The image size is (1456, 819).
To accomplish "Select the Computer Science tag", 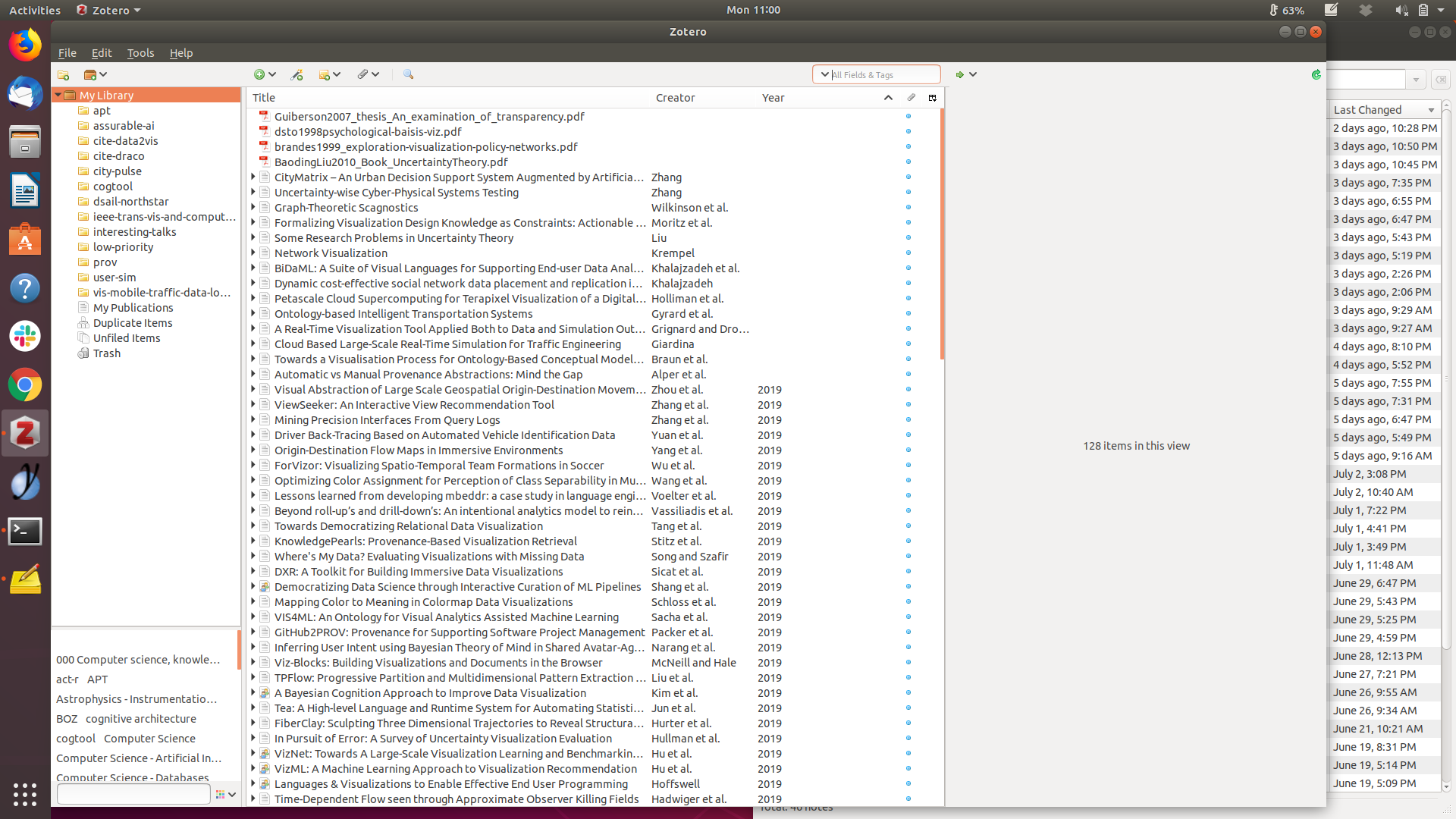I will 149,738.
